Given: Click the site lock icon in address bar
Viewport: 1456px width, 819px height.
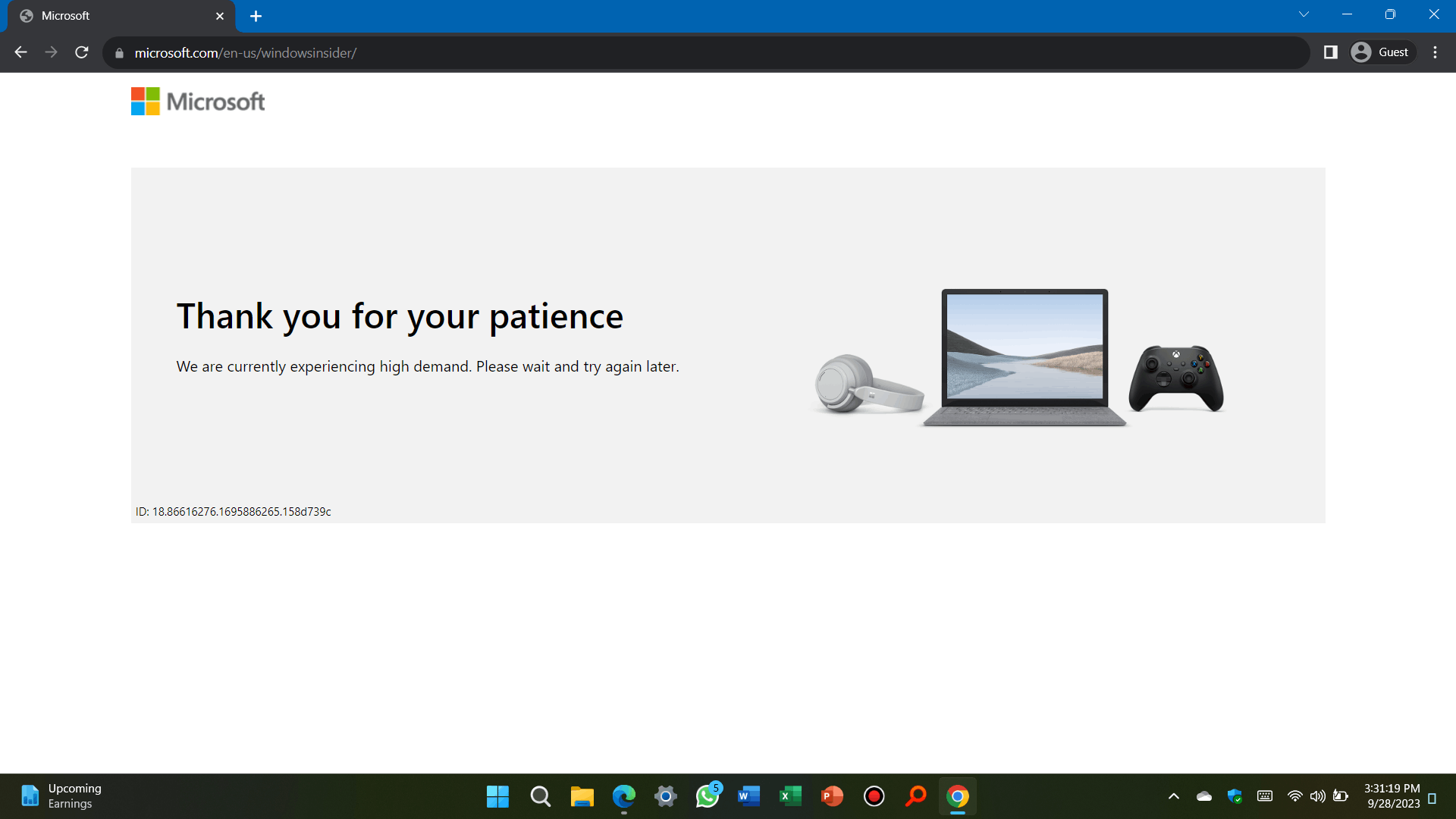Looking at the screenshot, I should [x=119, y=53].
